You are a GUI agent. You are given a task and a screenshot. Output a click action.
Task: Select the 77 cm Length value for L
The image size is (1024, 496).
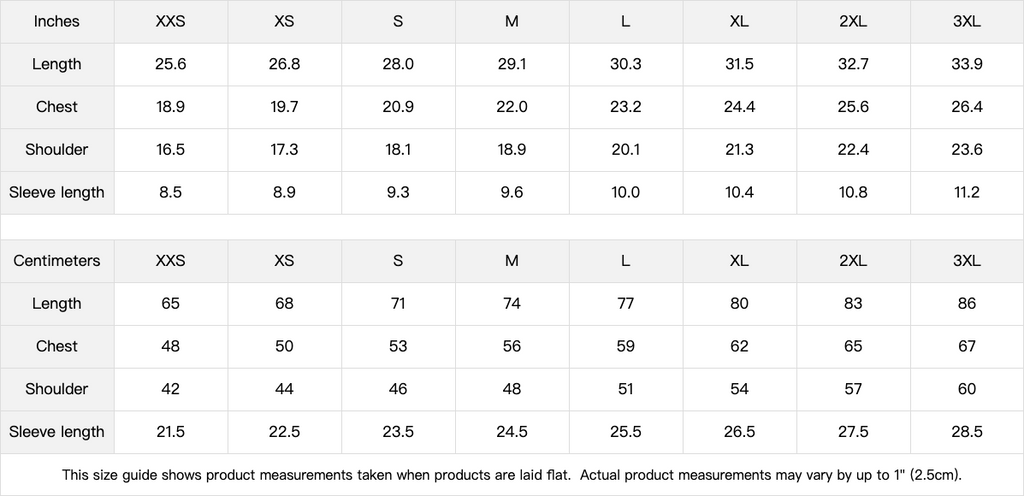click(x=625, y=304)
